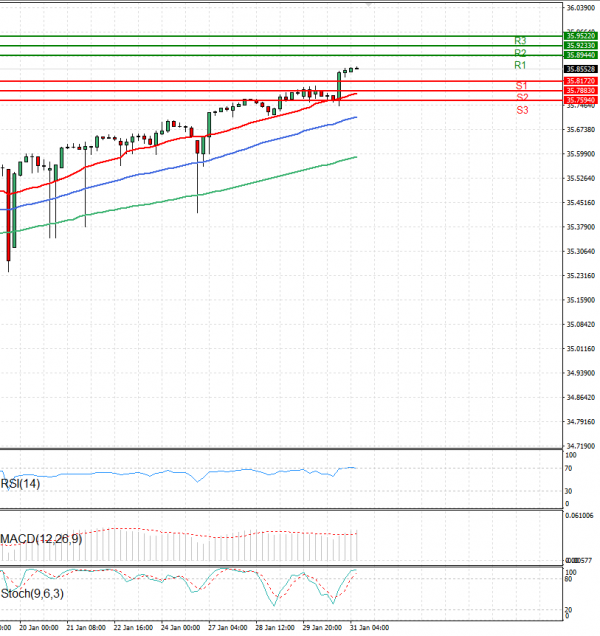Click the 70 level on RSI scale
The height and width of the screenshot is (636, 600).
tap(569, 468)
